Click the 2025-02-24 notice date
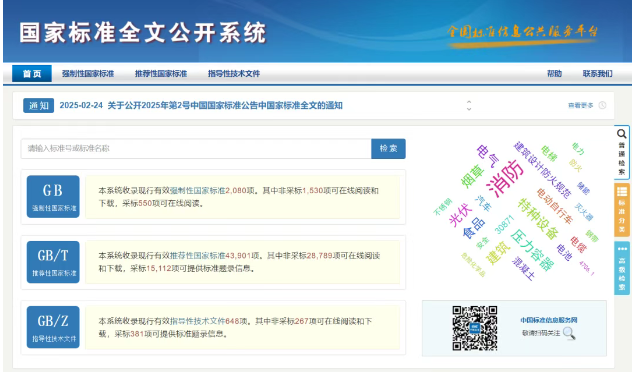639x375 pixels. pos(81,106)
